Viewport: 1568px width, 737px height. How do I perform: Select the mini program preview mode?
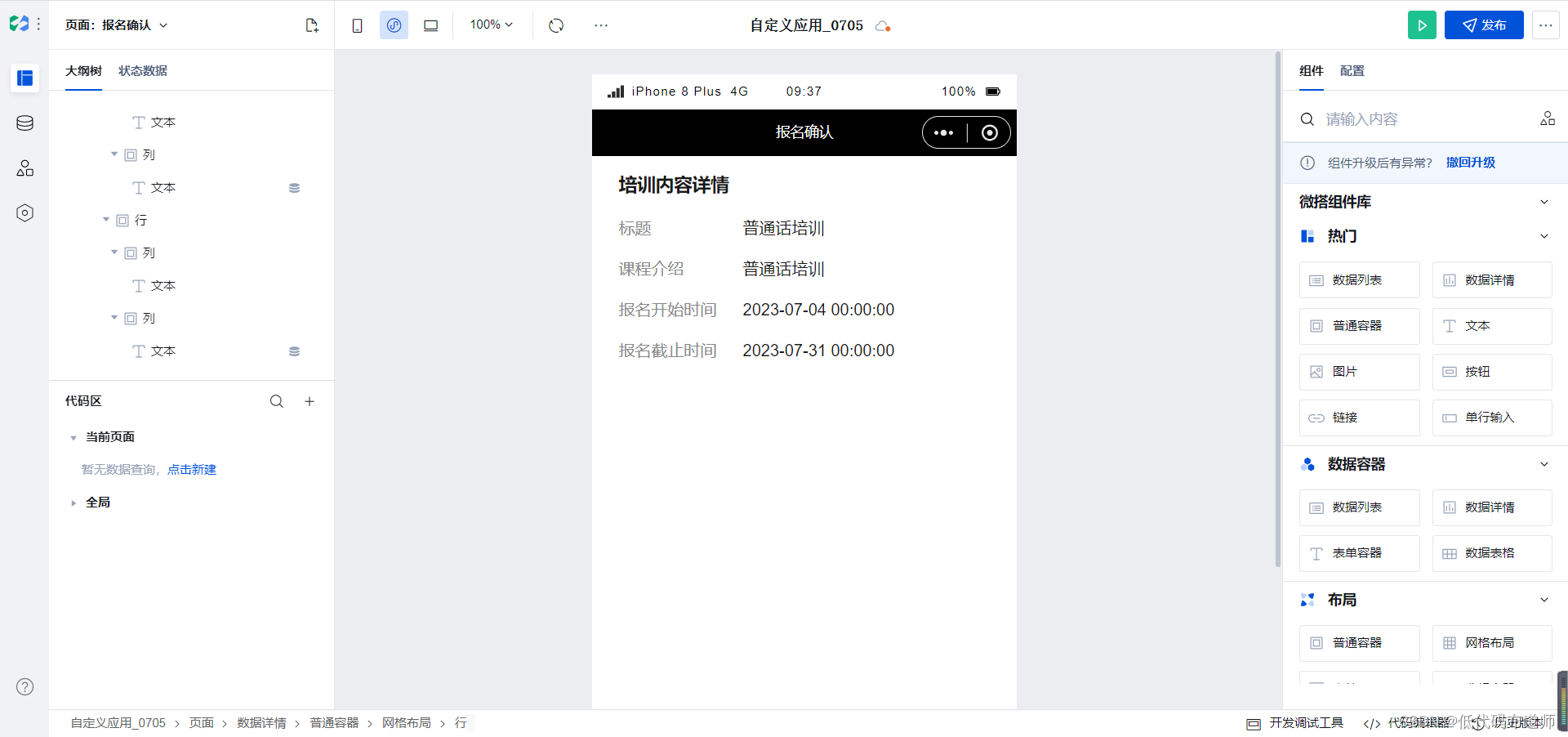point(394,25)
